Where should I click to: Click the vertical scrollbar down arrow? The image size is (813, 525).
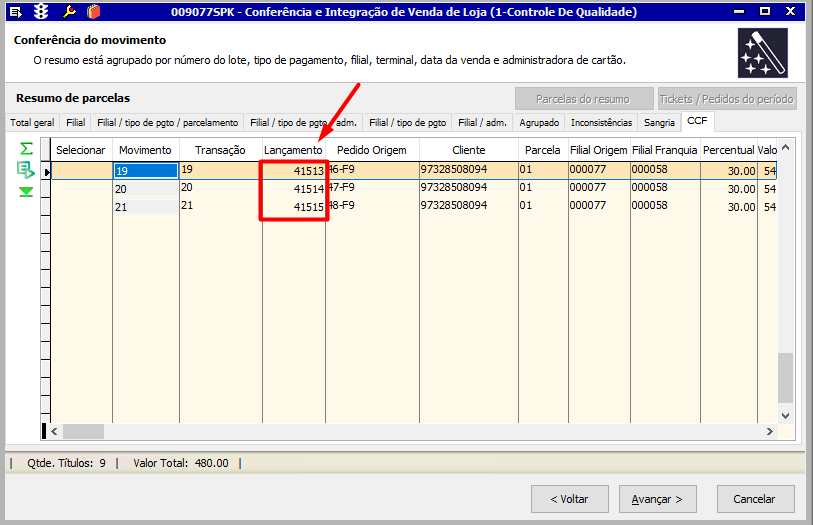tap(786, 416)
